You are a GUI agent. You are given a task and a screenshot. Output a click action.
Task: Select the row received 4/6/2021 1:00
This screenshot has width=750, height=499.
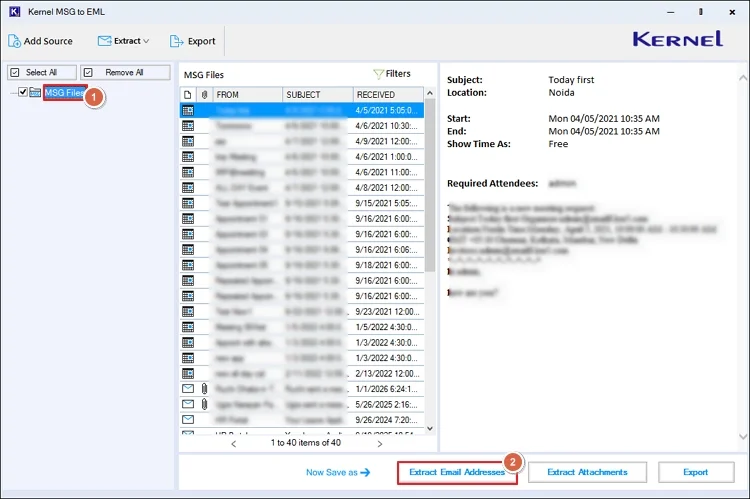[x=302, y=157]
